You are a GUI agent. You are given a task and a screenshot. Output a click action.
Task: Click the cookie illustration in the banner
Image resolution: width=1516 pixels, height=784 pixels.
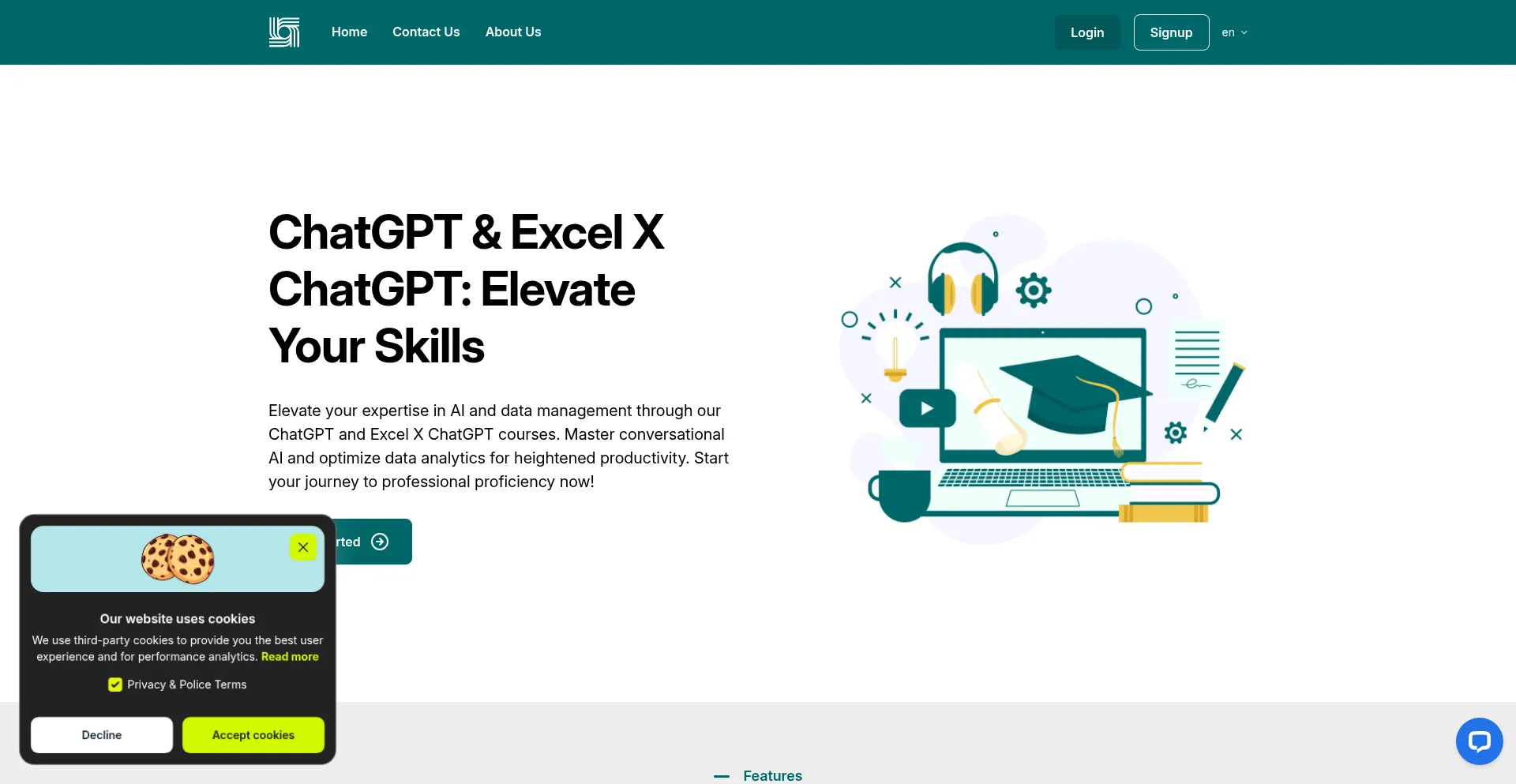(x=178, y=559)
